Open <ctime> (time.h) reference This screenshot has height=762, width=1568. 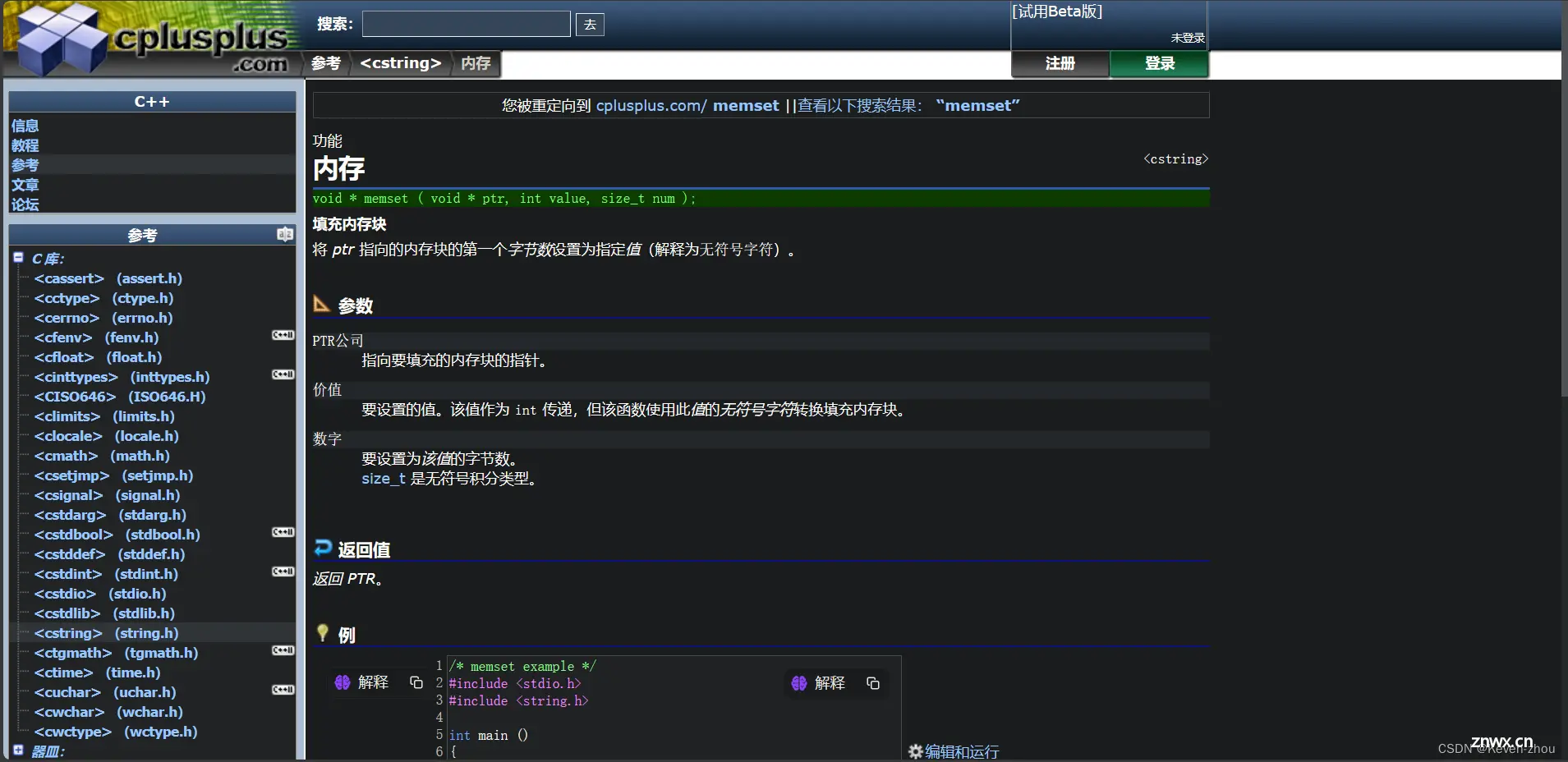[97, 672]
